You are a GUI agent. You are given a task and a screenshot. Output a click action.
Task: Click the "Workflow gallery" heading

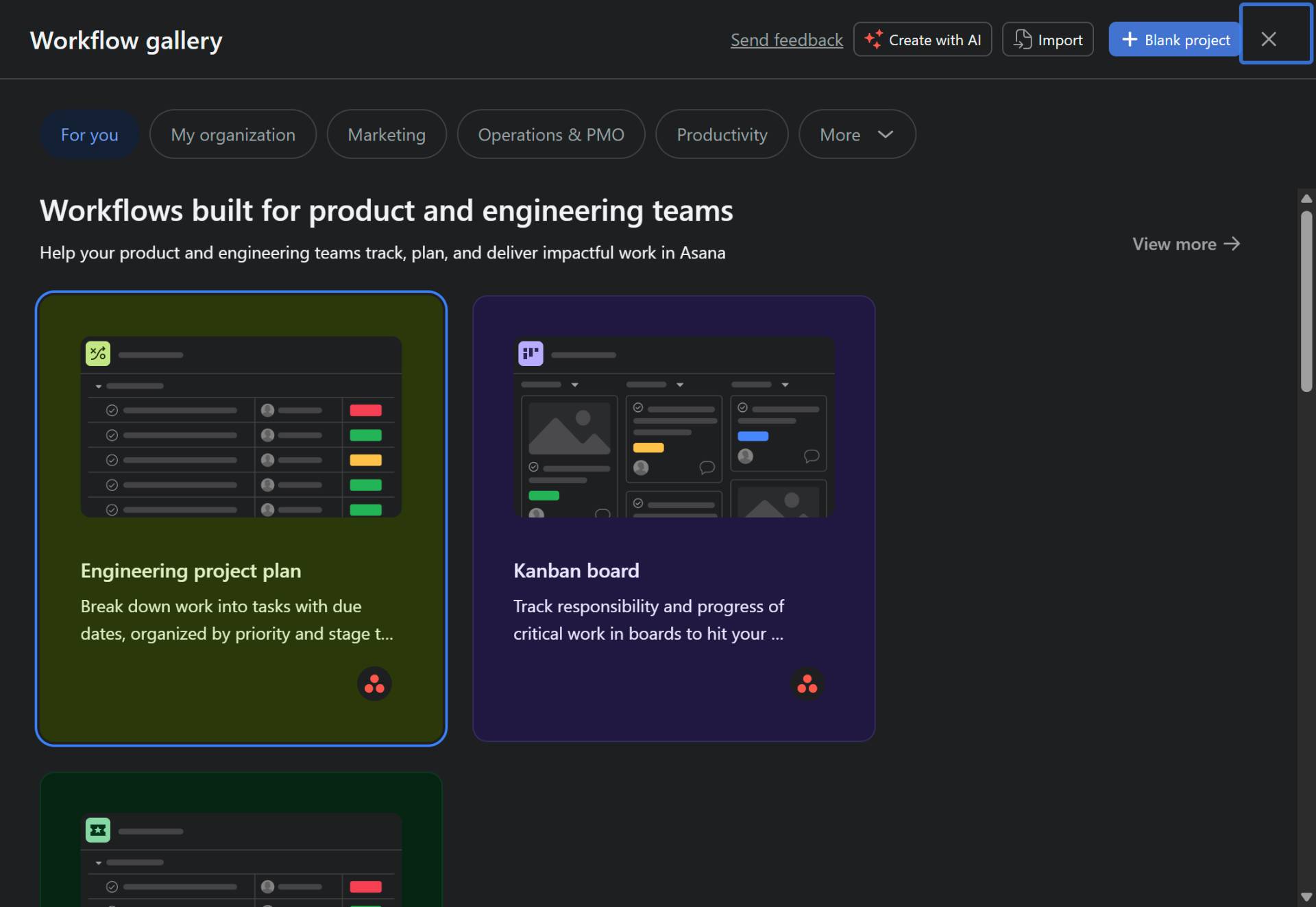point(126,40)
